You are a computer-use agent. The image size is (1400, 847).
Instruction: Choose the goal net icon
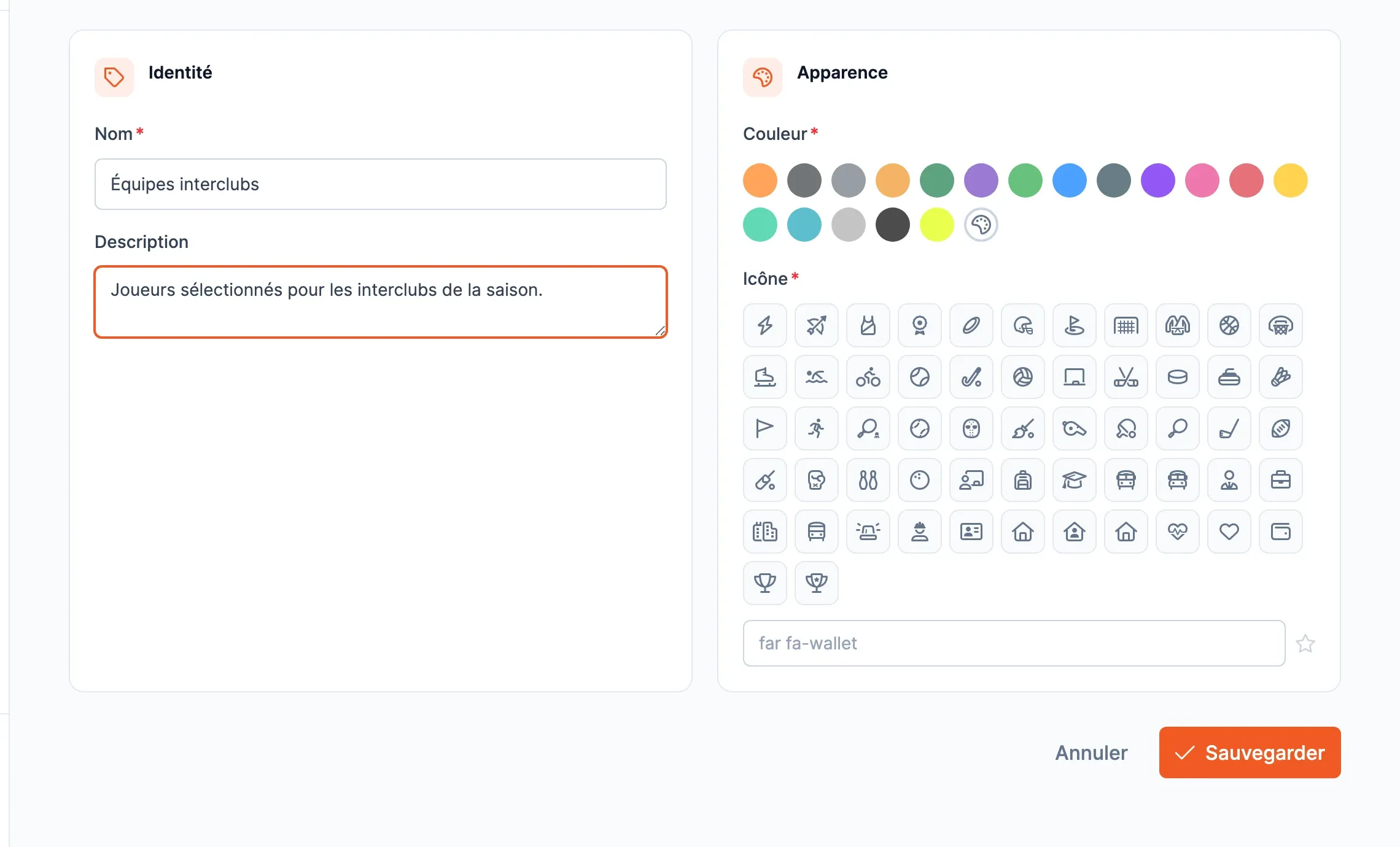[1126, 325]
